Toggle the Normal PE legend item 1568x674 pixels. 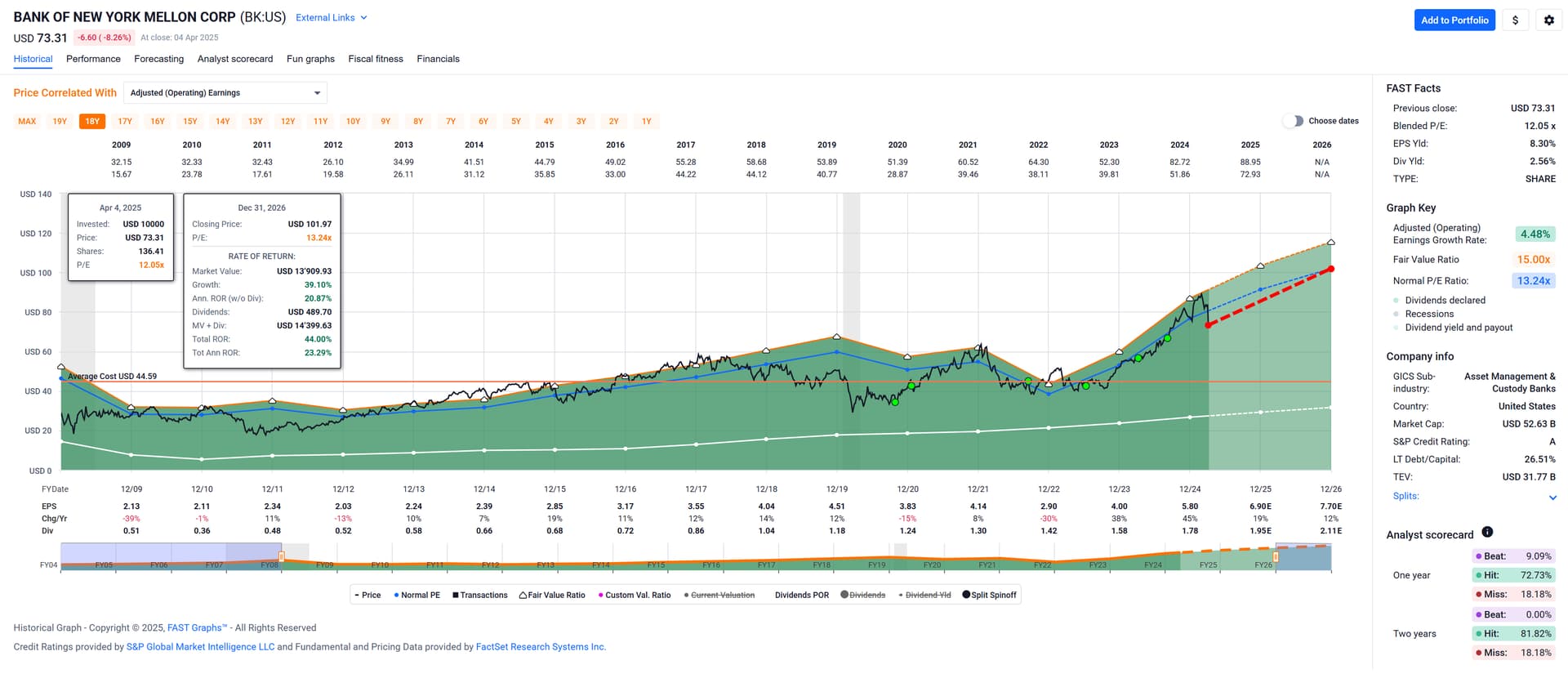[x=416, y=595]
